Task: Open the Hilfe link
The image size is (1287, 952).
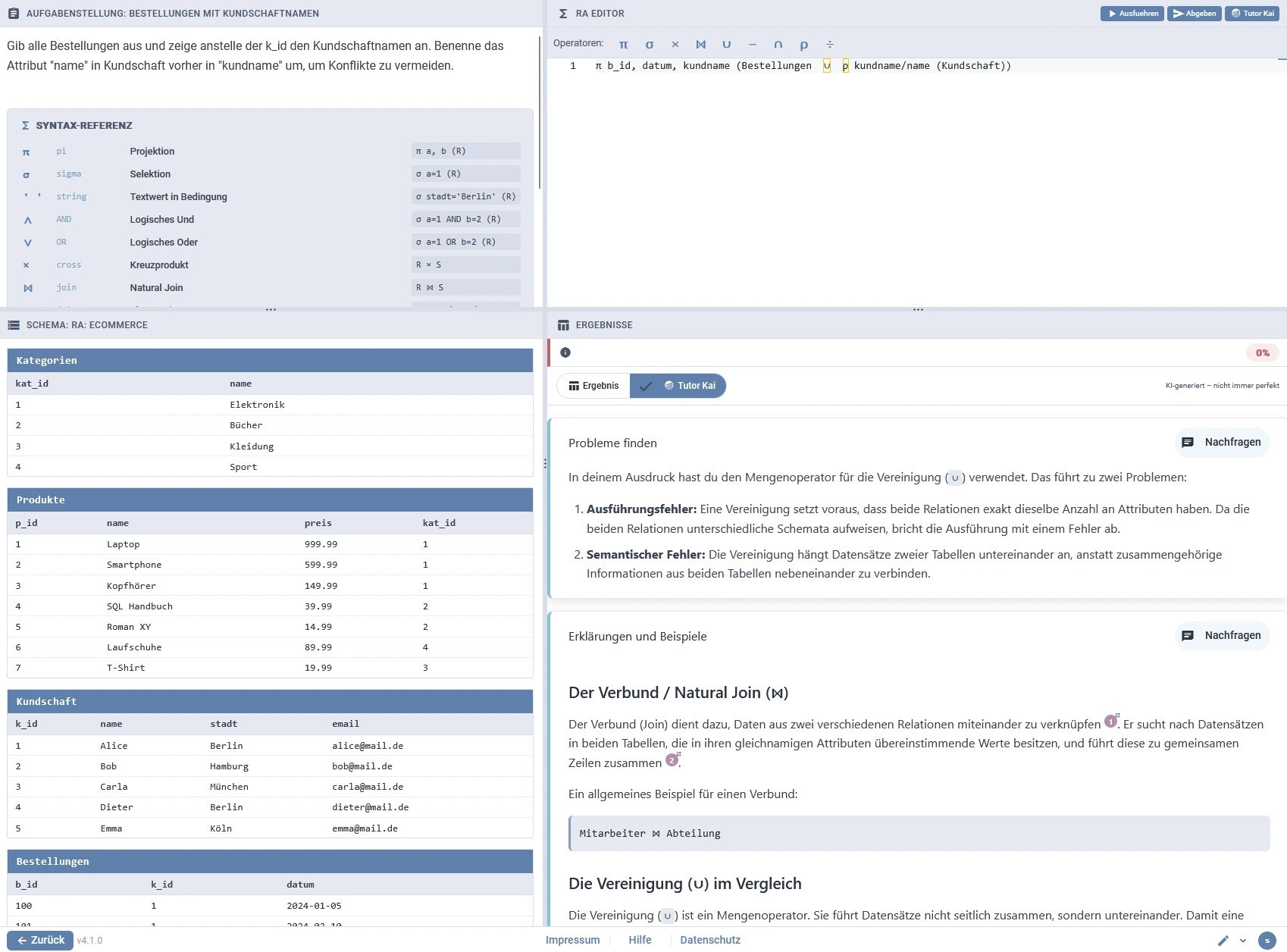Action: click(x=640, y=940)
